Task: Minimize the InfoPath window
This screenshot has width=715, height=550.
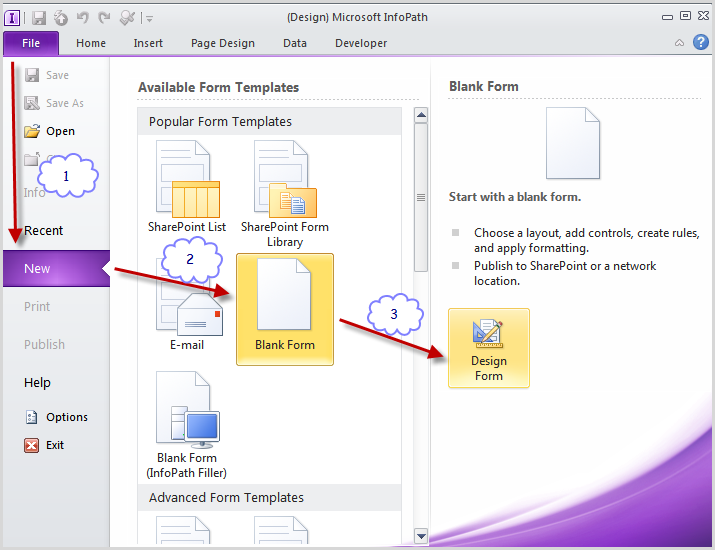Action: tap(667, 17)
